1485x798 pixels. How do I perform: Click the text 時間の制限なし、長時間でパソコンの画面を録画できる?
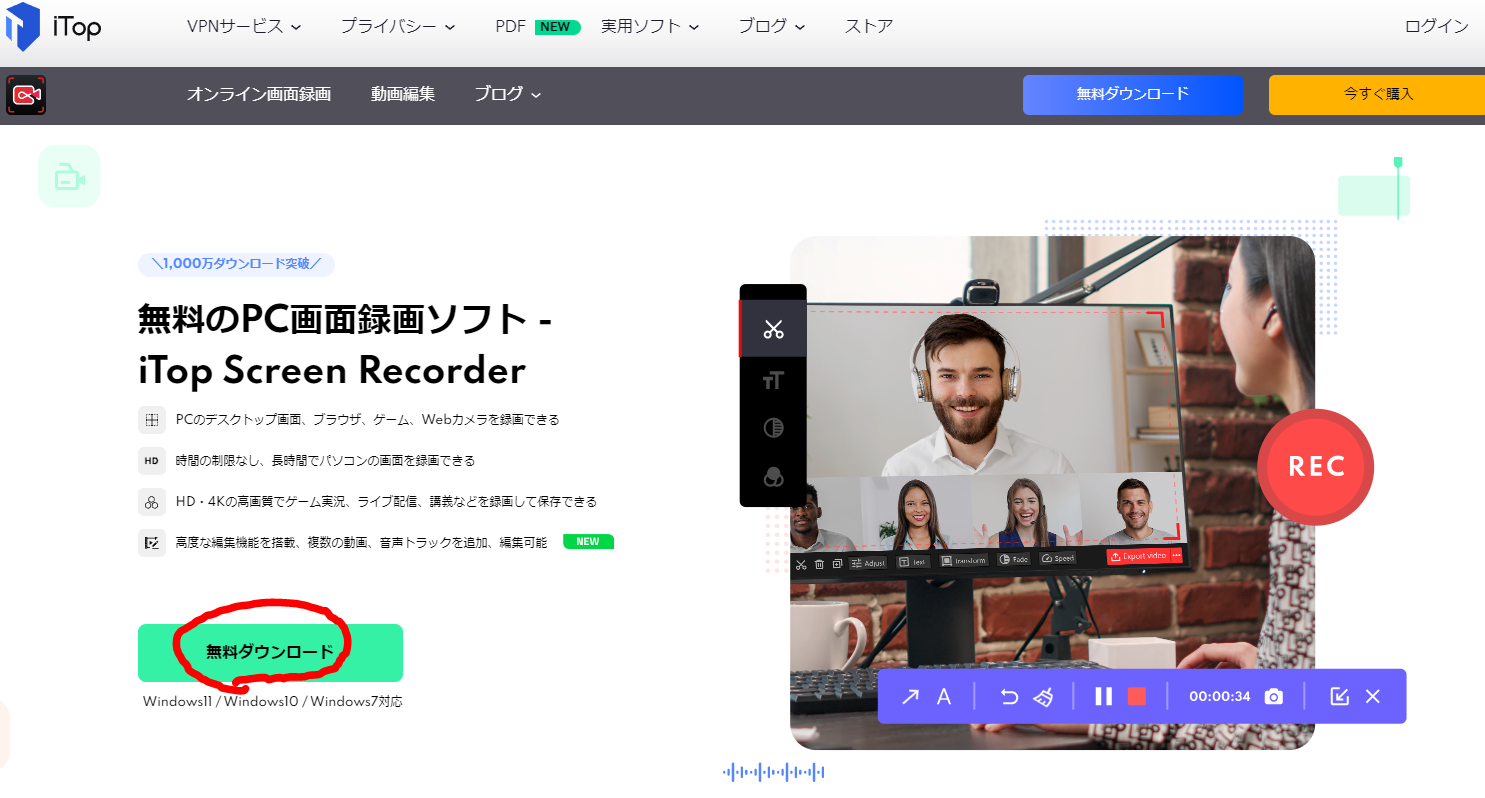325,461
